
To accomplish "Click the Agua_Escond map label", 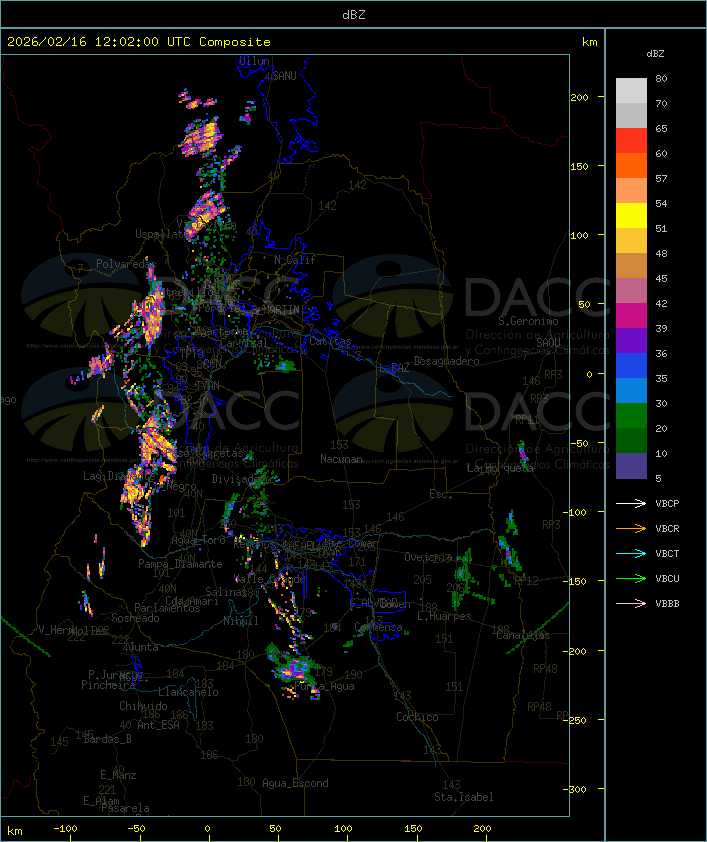I will coord(295,783).
